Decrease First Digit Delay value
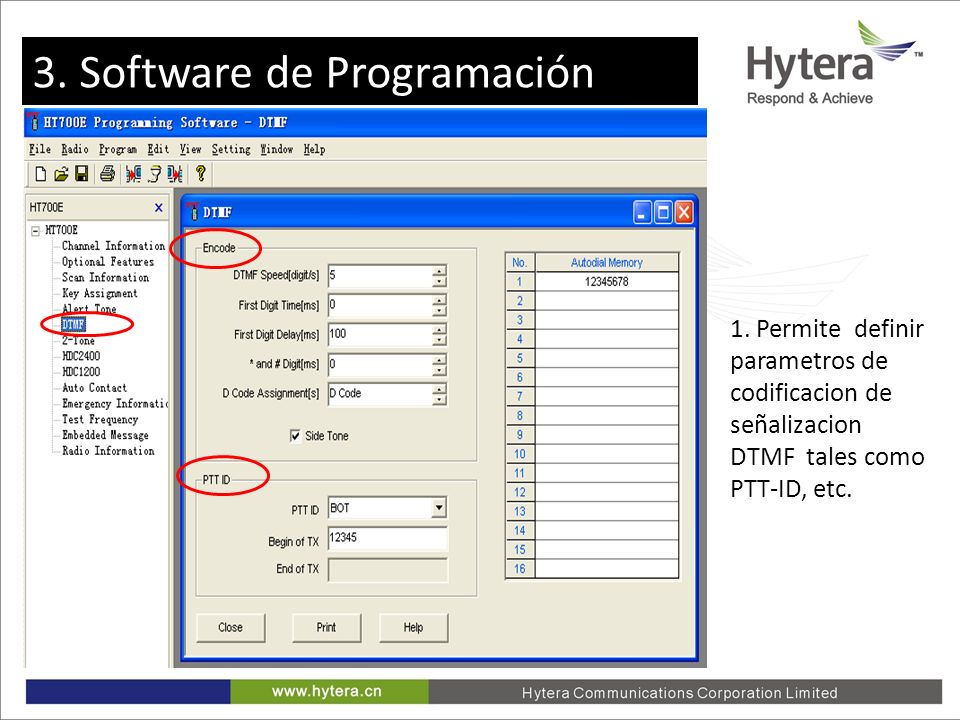960x720 pixels. 439,340
